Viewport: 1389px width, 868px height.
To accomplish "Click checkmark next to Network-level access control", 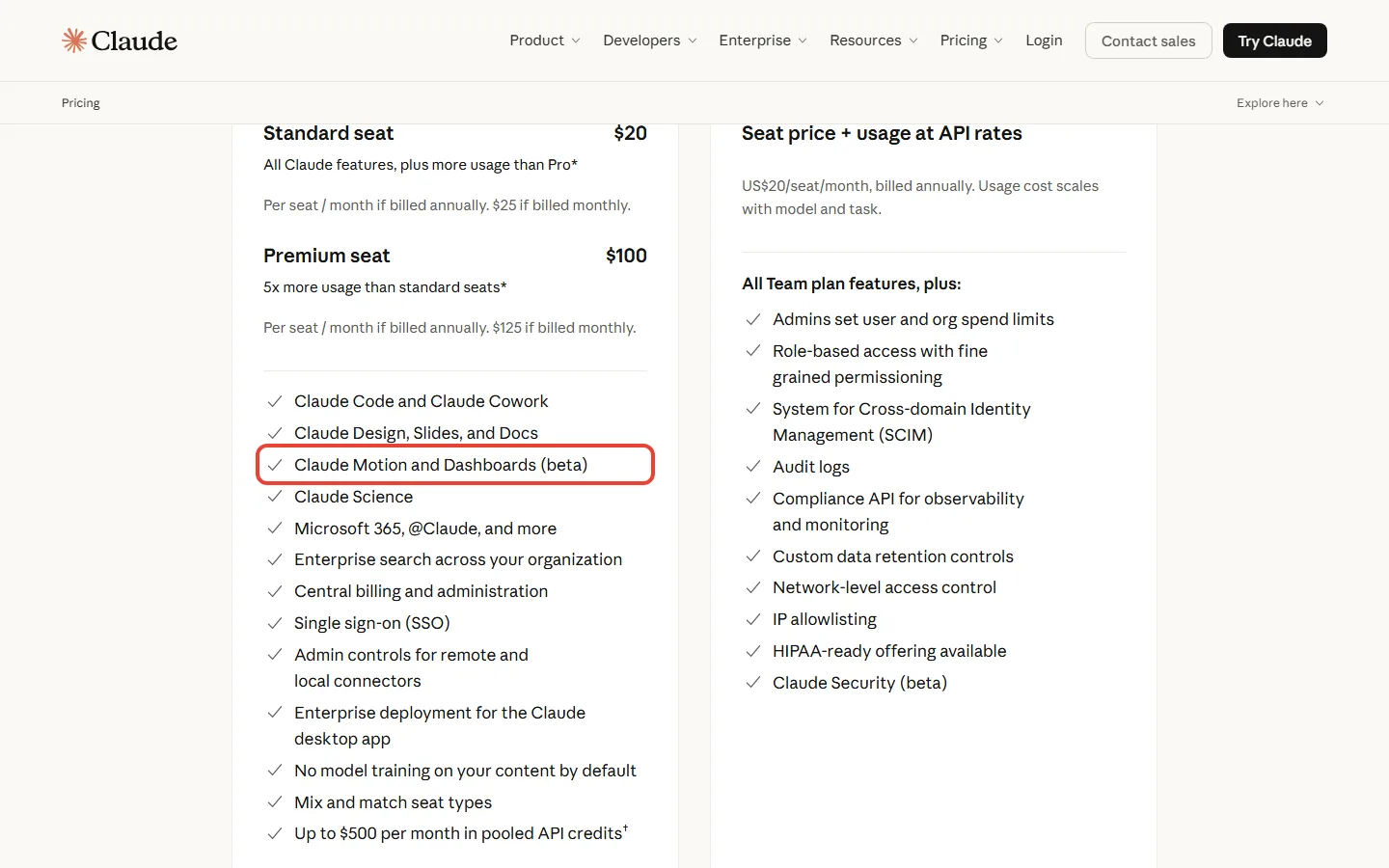I will pos(753,587).
